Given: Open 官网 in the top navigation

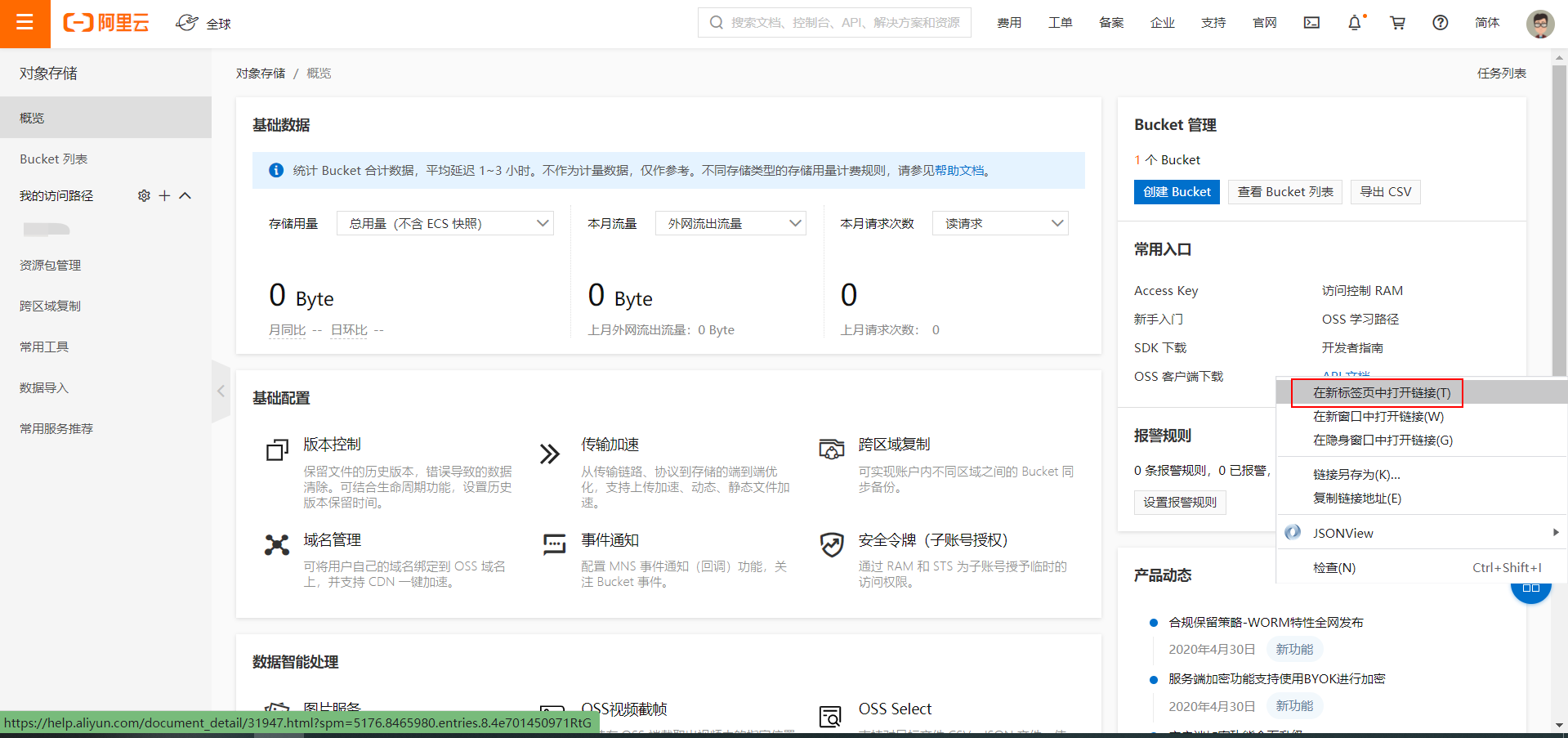Looking at the screenshot, I should click(x=1265, y=23).
